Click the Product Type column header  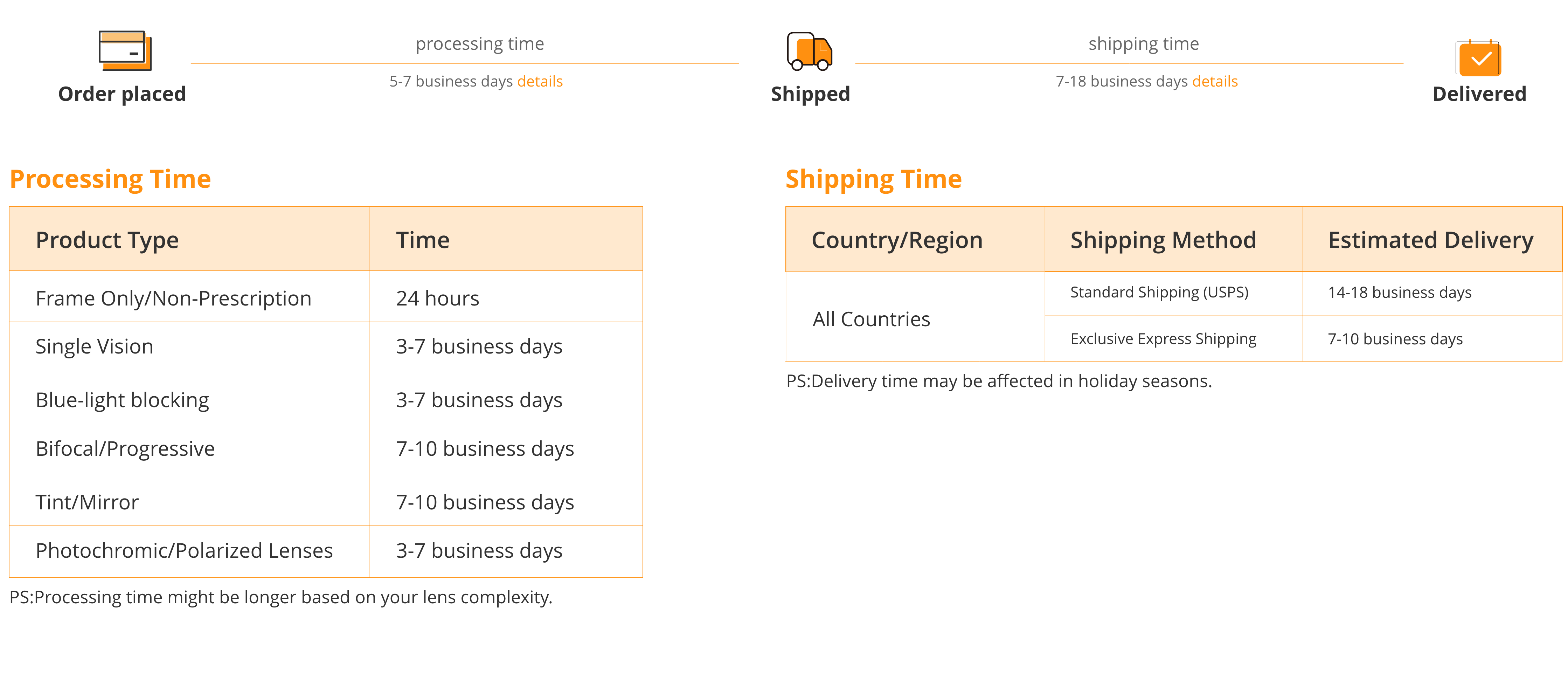[x=189, y=239]
